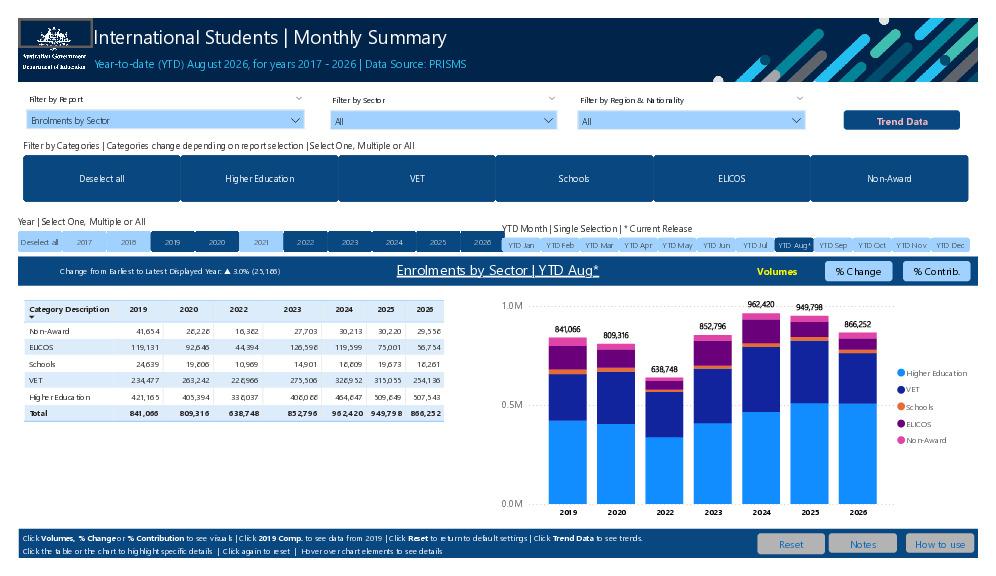Click Deselect all in category filter

(102, 178)
